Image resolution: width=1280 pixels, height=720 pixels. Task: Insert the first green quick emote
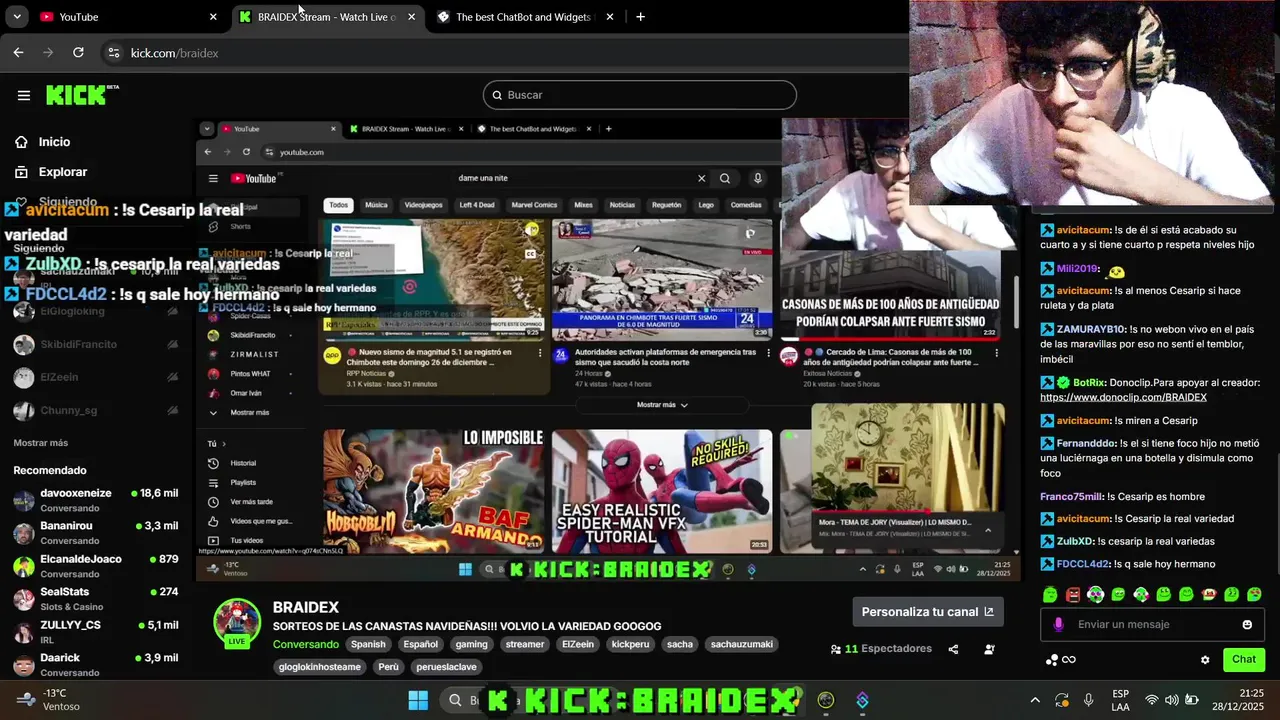click(1050, 595)
